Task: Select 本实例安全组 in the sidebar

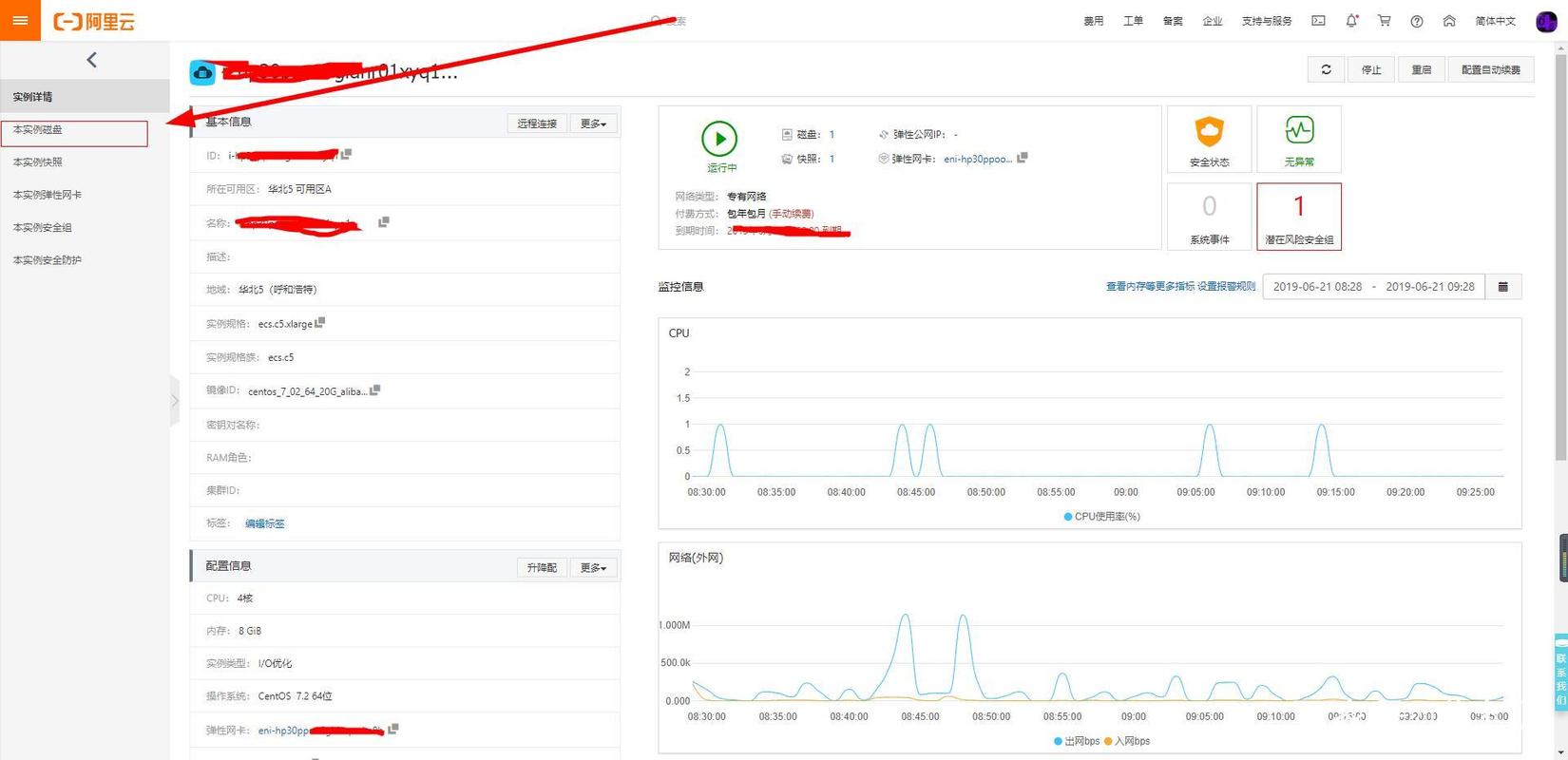Action: click(x=85, y=227)
